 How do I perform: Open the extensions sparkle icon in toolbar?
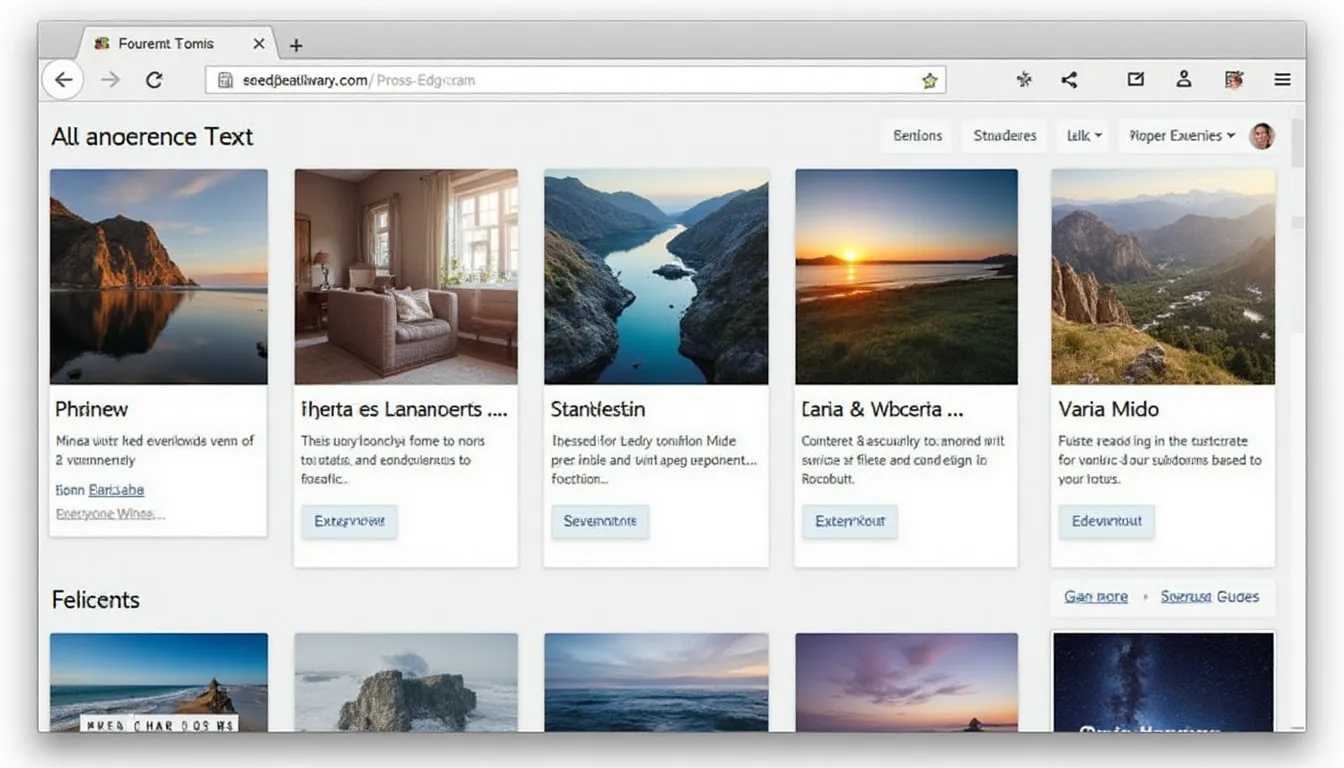click(1023, 80)
